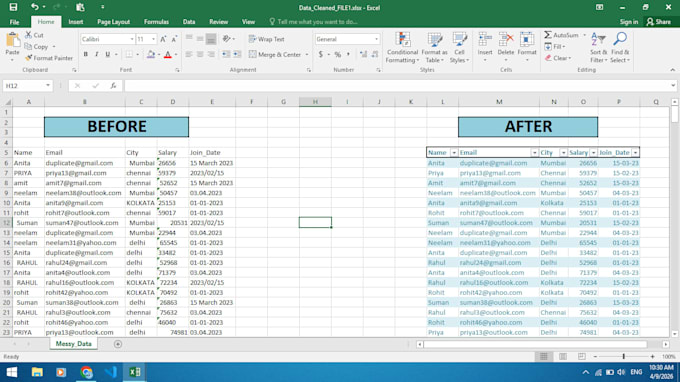Switch to Normal view in status bar
Image resolution: width=680 pixels, height=382 pixels.
click(543, 356)
